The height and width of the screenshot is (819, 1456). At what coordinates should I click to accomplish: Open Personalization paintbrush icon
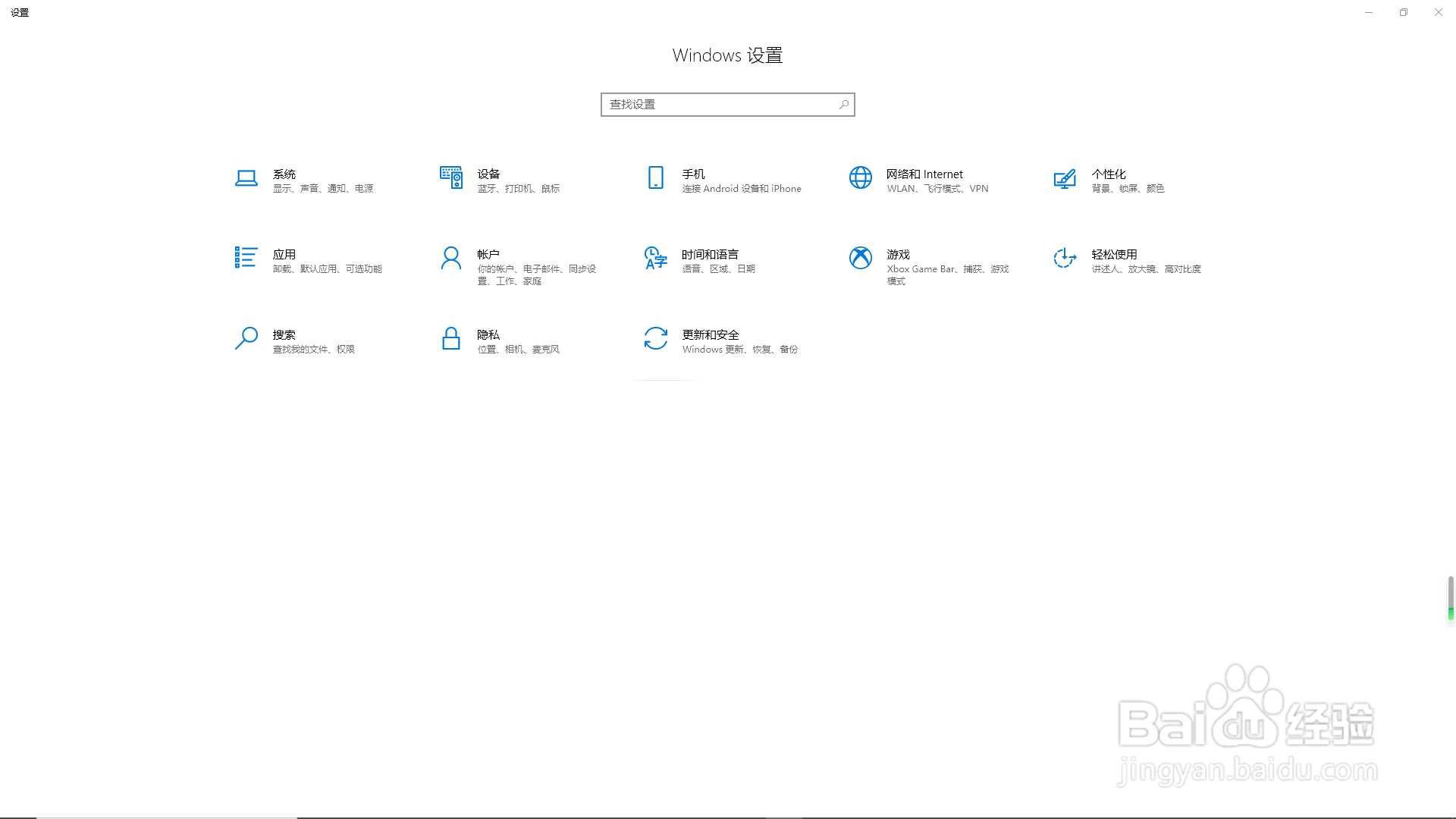point(1065,178)
